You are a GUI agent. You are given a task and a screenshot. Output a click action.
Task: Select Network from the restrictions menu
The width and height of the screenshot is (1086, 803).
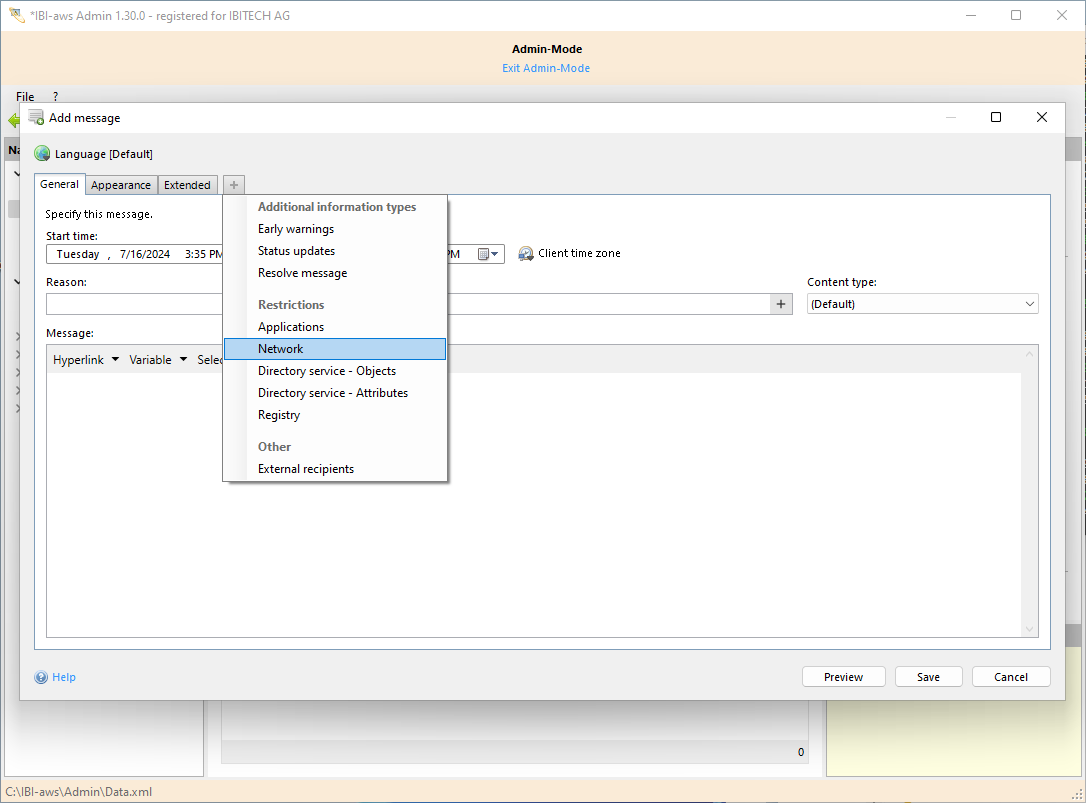280,349
